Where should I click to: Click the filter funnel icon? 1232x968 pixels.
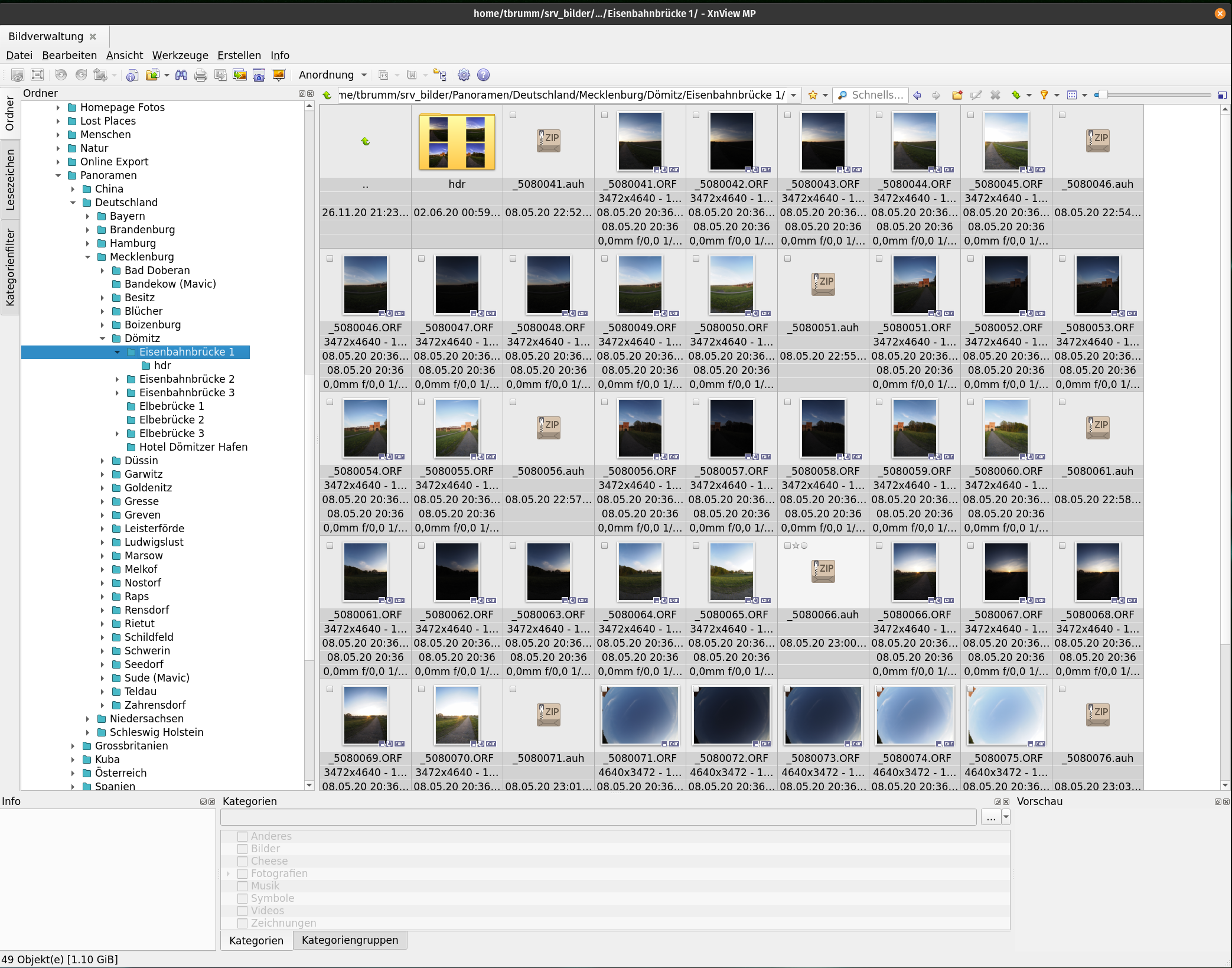coord(1044,95)
